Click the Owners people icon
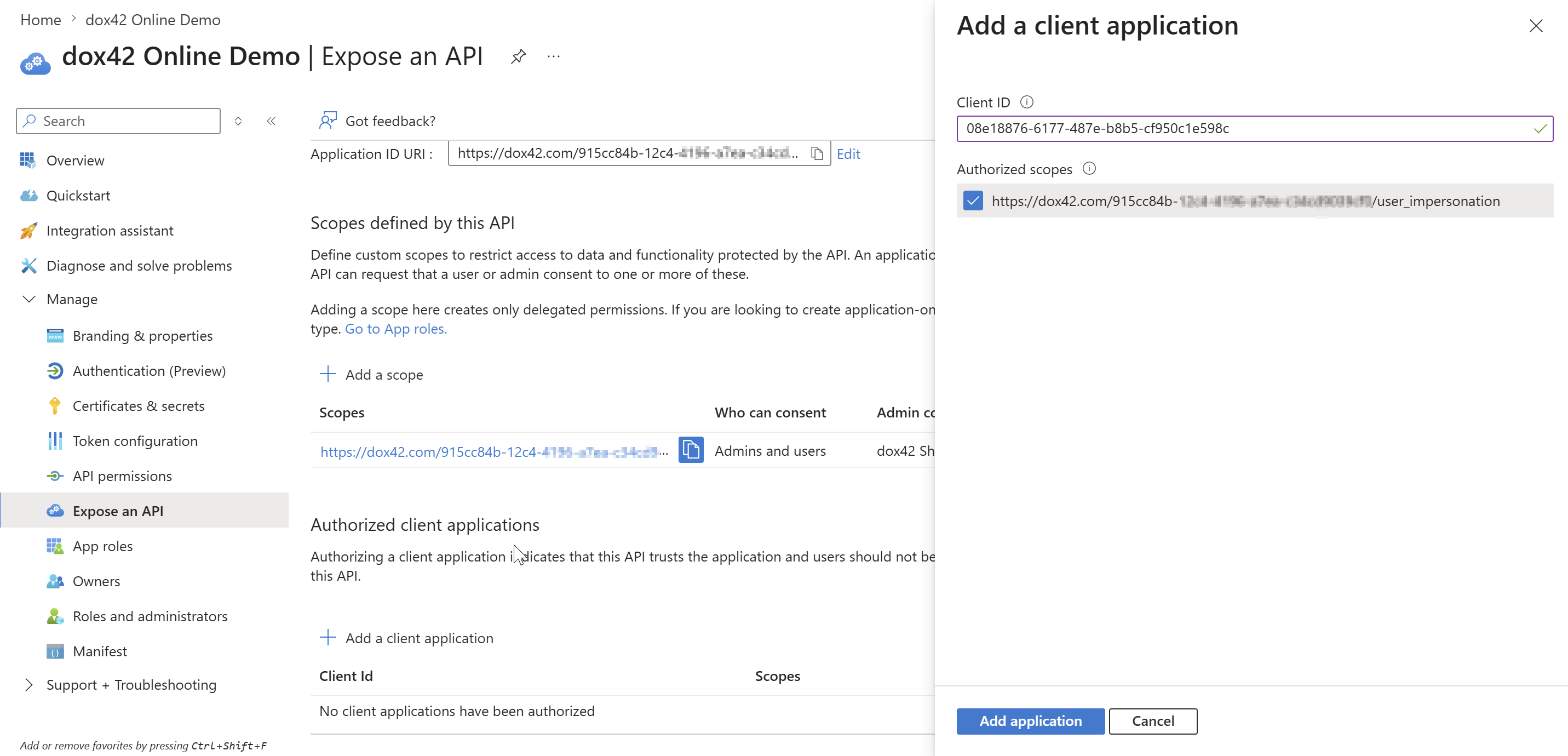Viewport: 1568px width, 756px height. click(x=55, y=581)
